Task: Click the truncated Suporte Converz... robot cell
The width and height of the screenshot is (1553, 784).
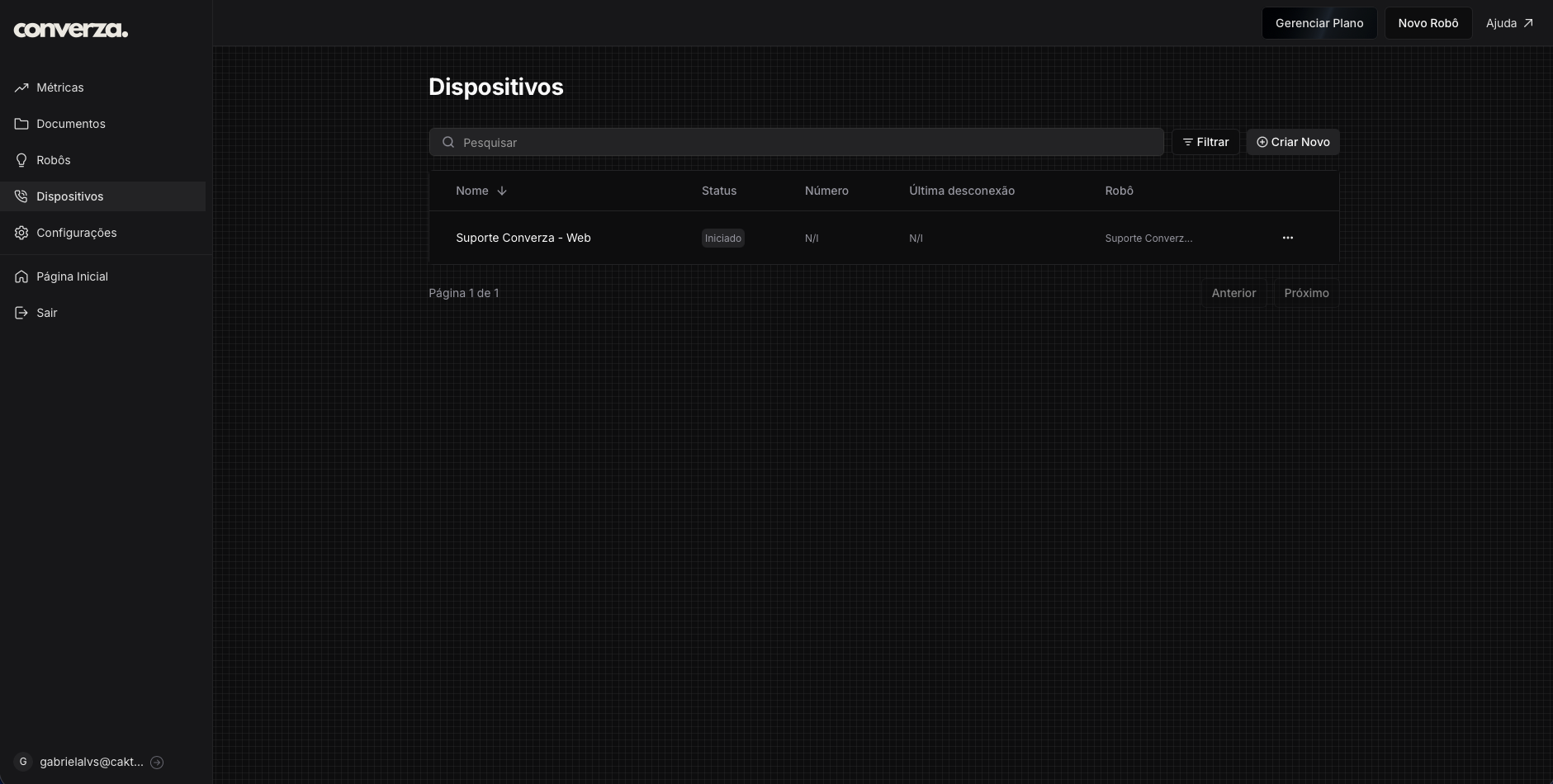Action: tap(1148, 239)
